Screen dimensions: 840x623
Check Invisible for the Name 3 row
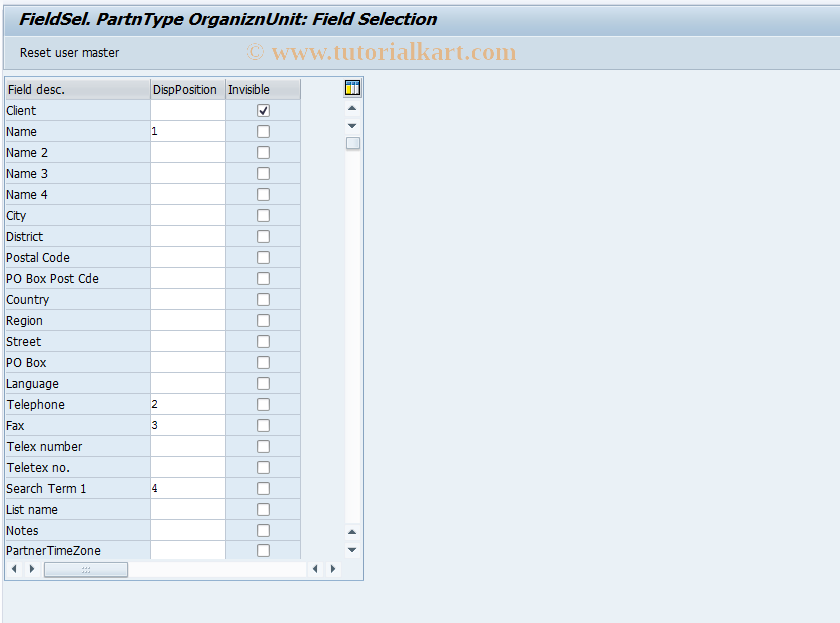click(263, 174)
